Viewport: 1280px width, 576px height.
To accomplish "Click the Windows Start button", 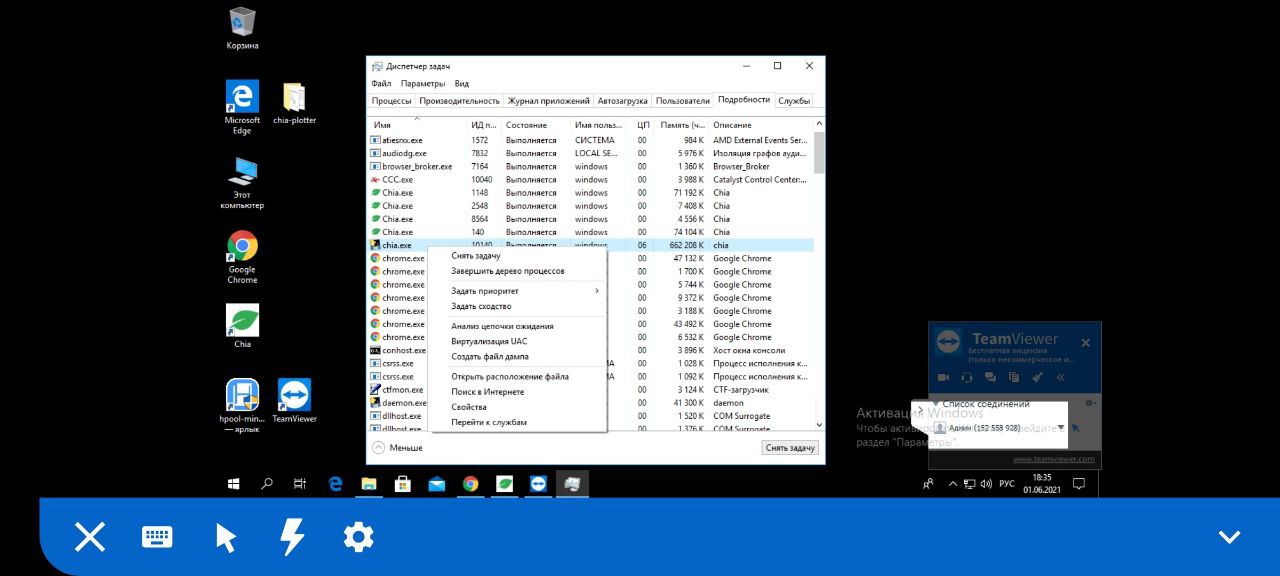I will 233,484.
